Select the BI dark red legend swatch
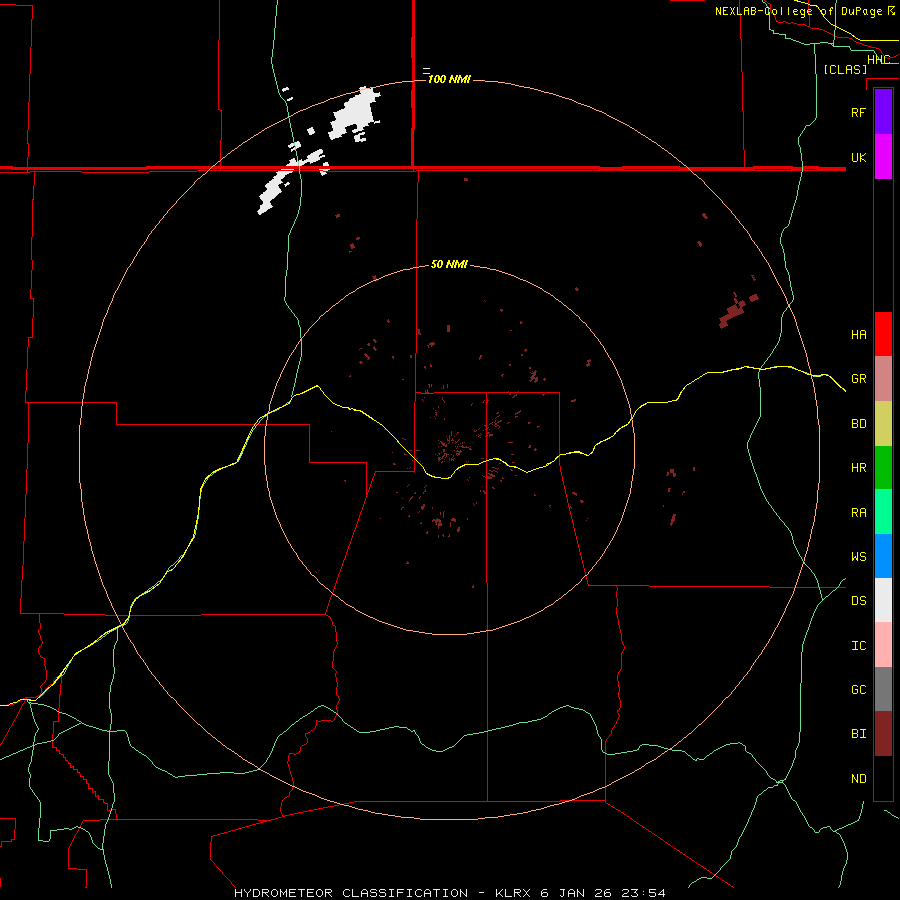The height and width of the screenshot is (900, 900). click(x=883, y=734)
